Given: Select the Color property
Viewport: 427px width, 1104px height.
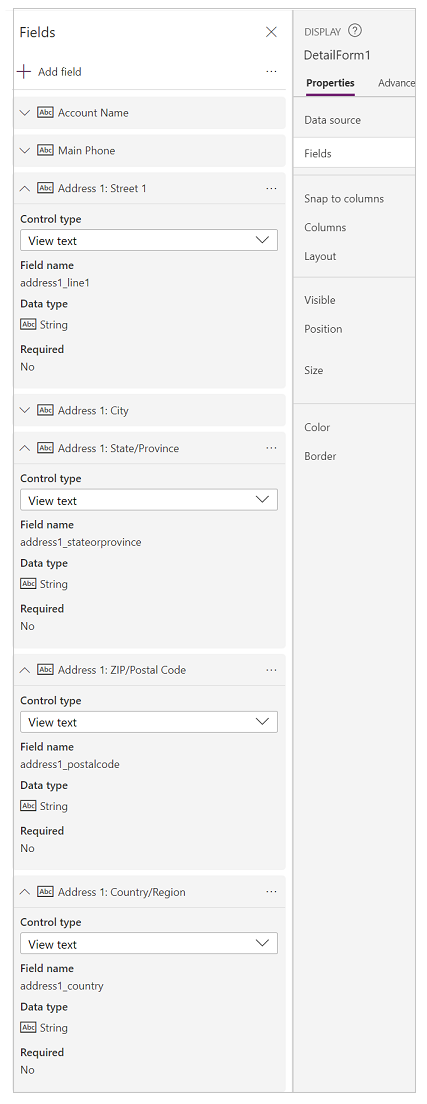Looking at the screenshot, I should [317, 427].
